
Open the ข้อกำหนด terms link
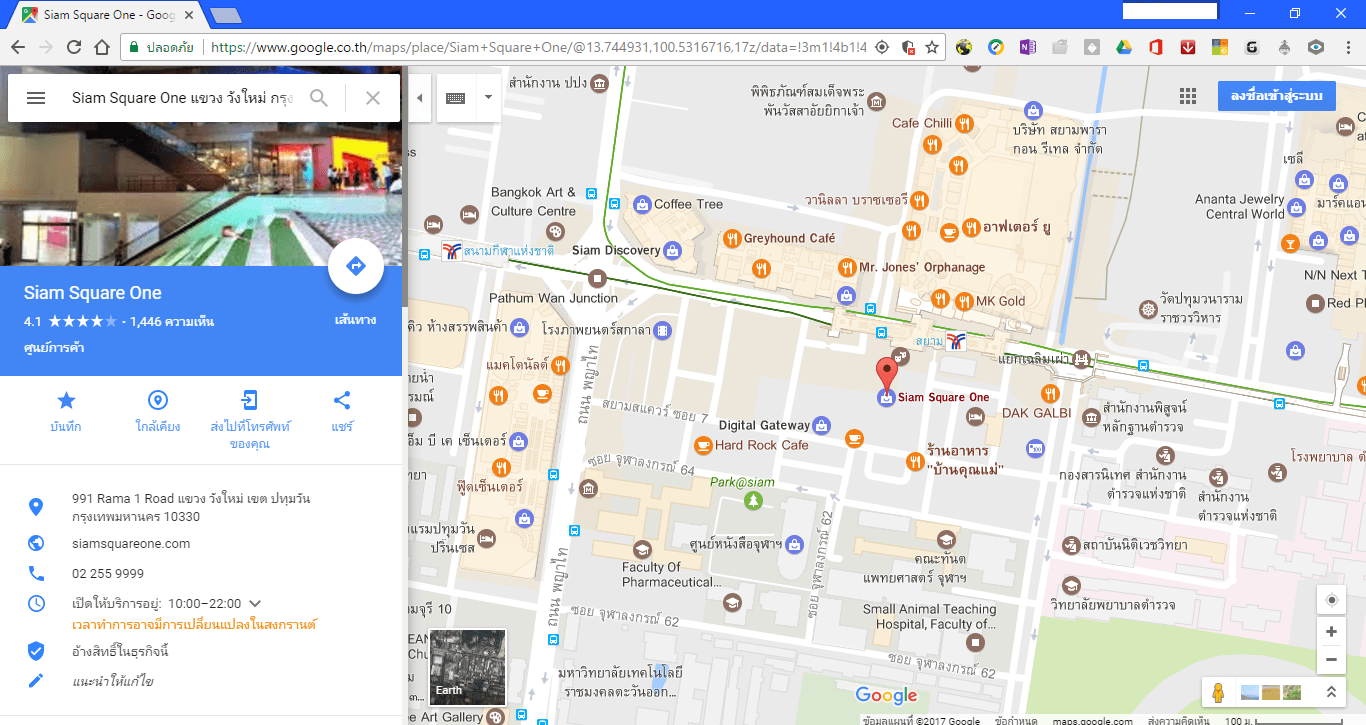click(x=1017, y=720)
